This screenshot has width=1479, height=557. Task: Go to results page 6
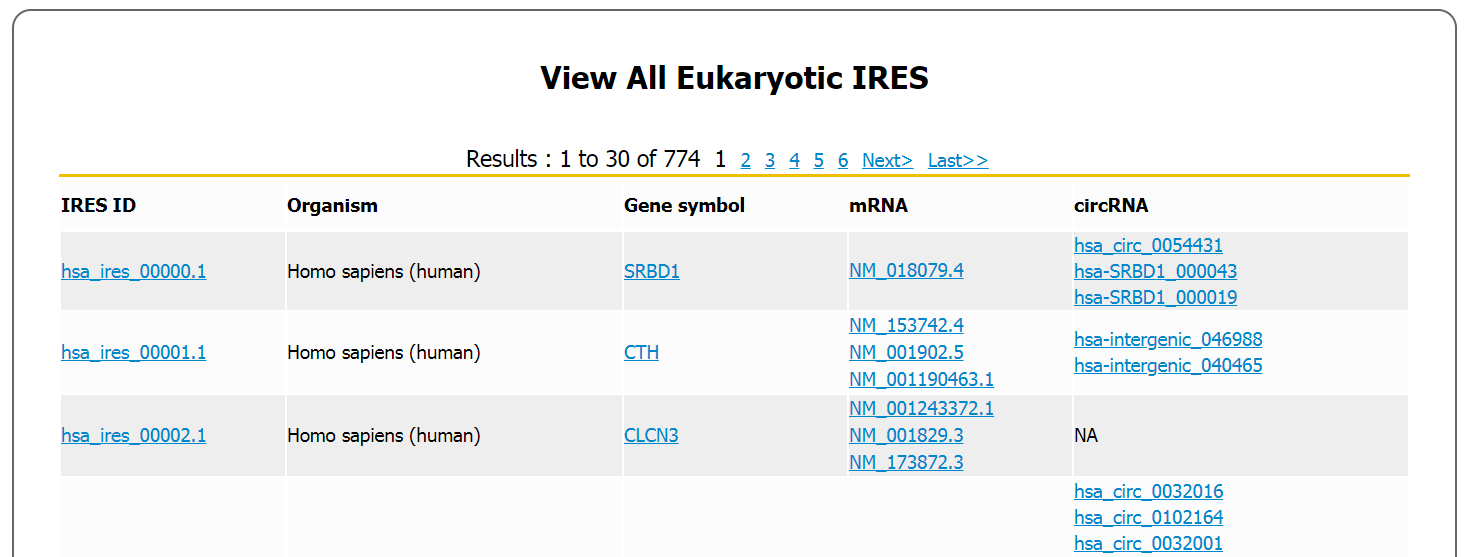click(843, 160)
